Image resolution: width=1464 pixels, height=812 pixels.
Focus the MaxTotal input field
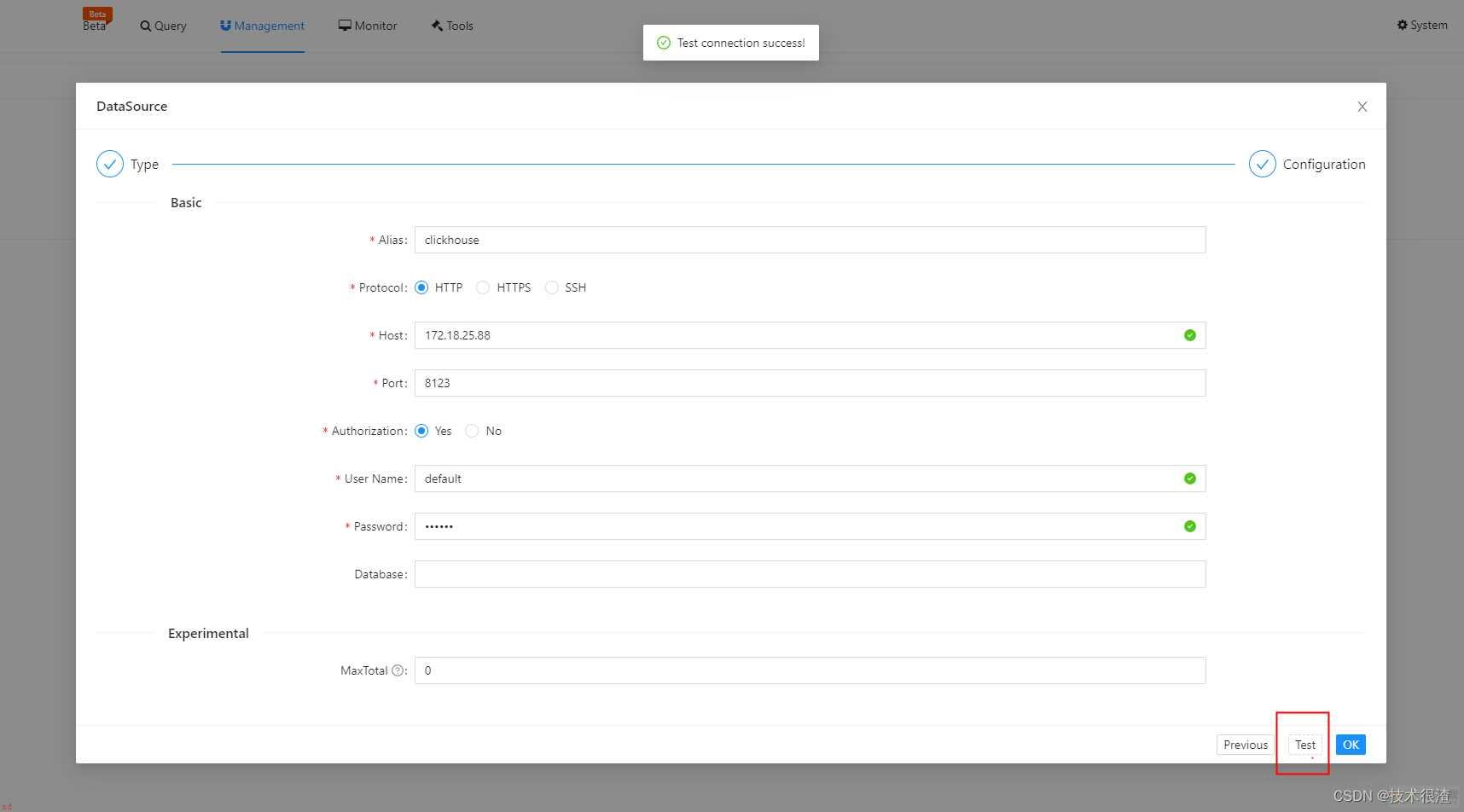[x=810, y=670]
